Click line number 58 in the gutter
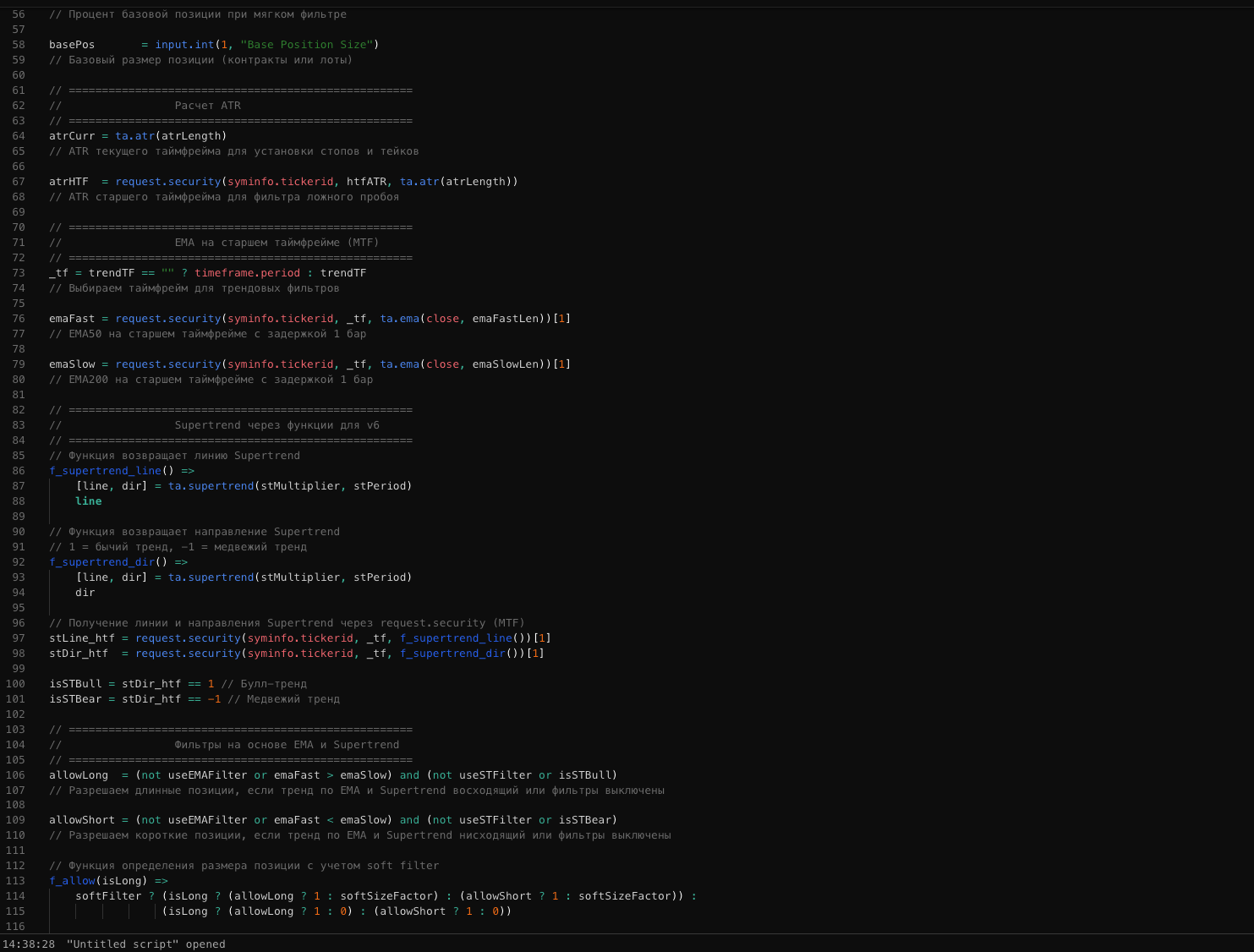The width and height of the screenshot is (1254, 952). coord(19,45)
